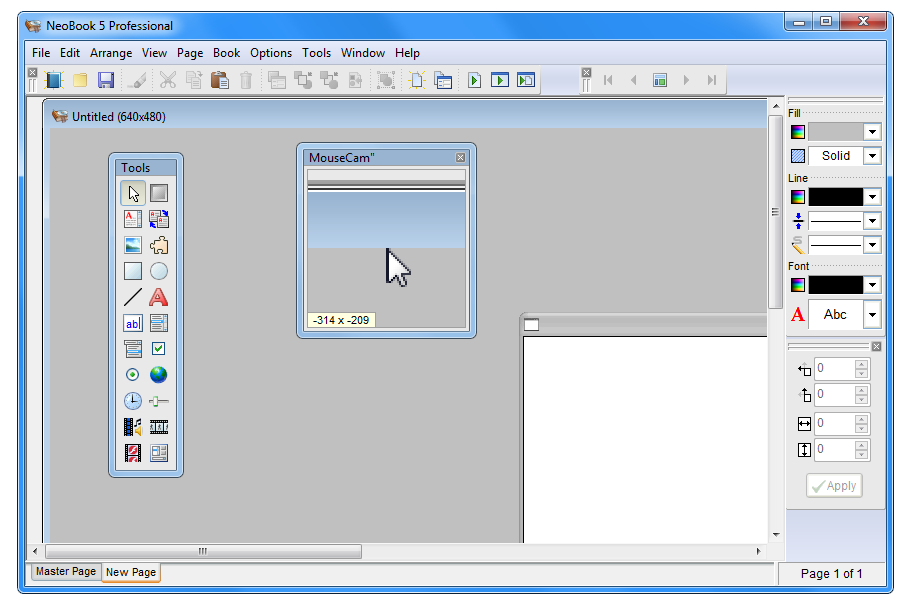
Task: Open the File menu
Action: [41, 53]
